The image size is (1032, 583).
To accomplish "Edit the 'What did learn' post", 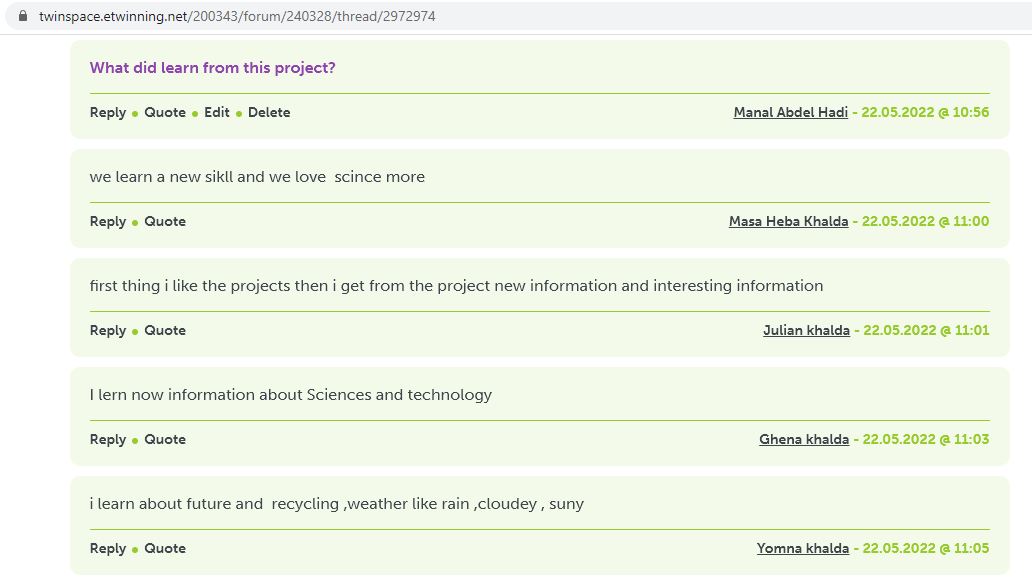I will 217,113.
